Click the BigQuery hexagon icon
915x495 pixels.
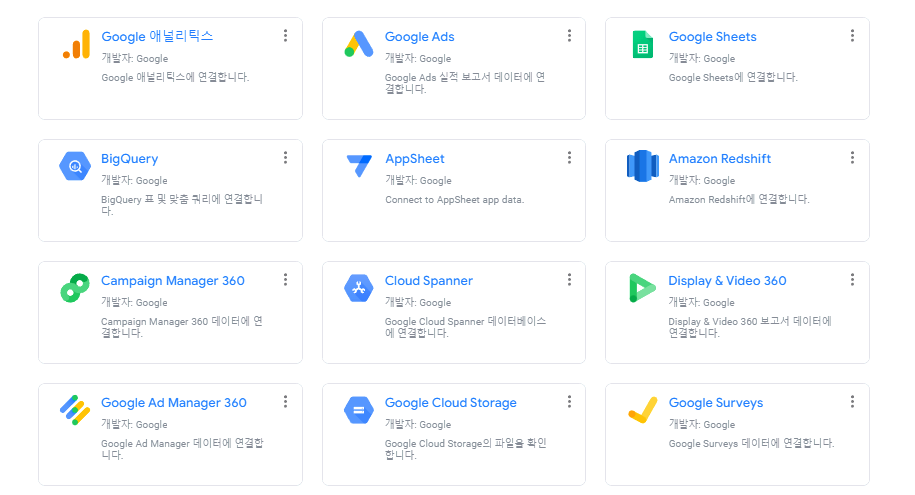pos(75,166)
